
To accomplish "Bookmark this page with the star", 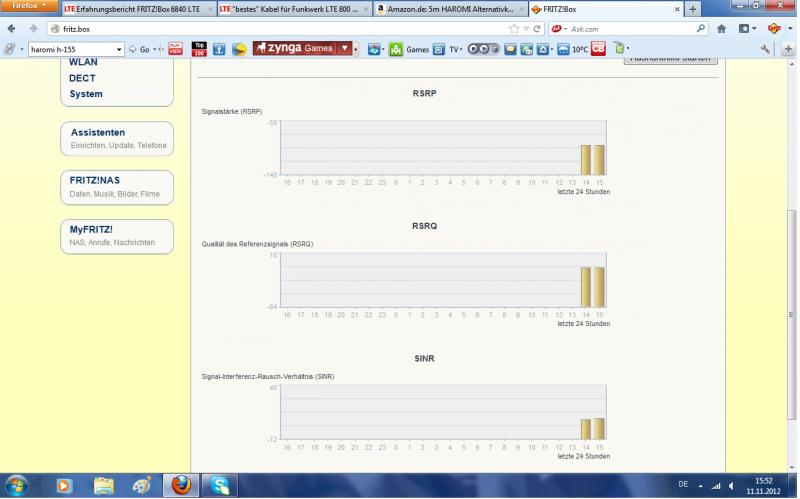I will [x=514, y=29].
